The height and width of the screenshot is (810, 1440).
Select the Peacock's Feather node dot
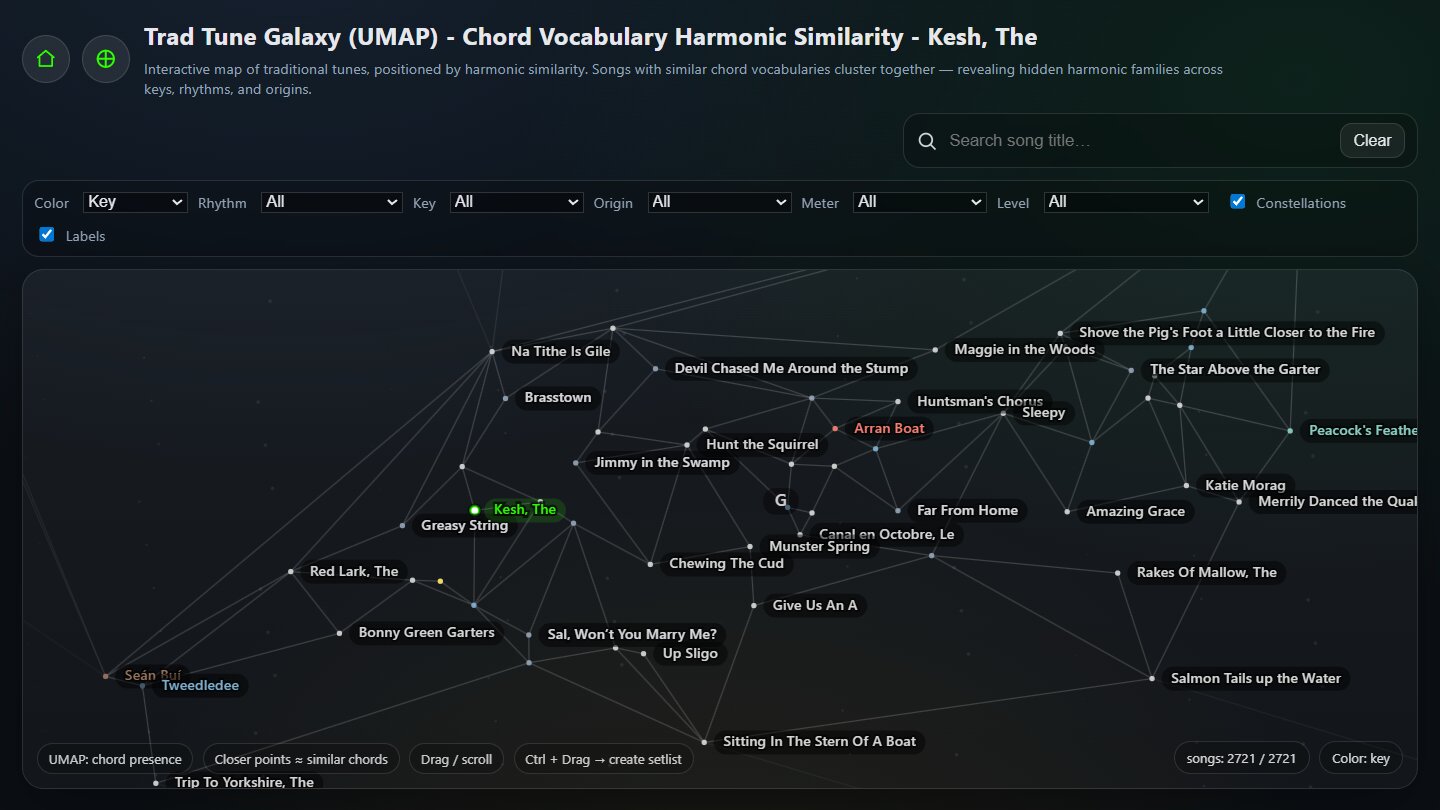[1290, 431]
